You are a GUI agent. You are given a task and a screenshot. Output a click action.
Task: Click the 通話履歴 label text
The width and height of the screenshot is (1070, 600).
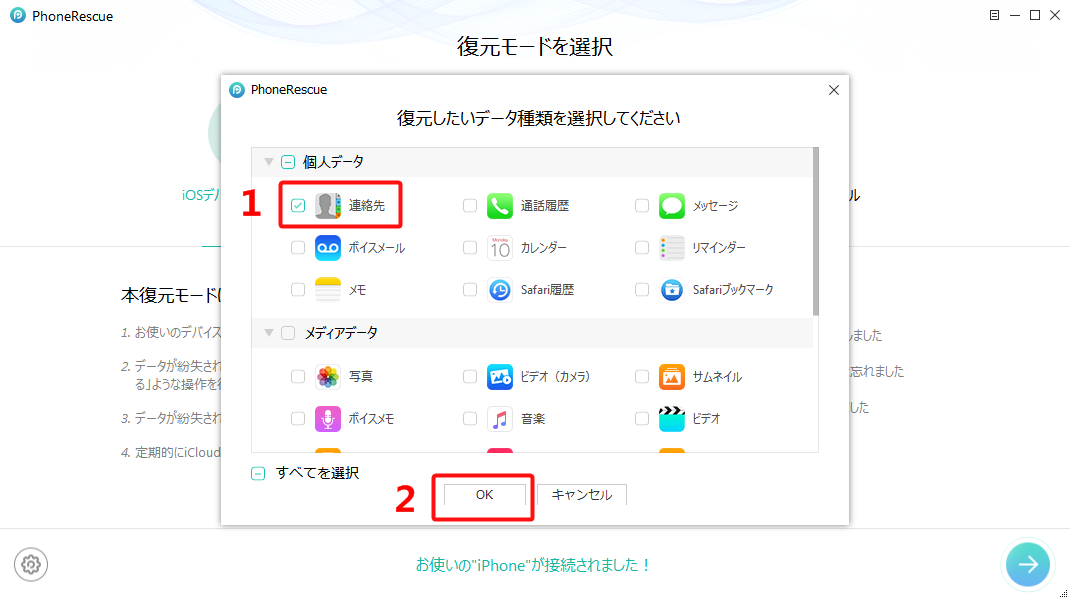(545, 205)
